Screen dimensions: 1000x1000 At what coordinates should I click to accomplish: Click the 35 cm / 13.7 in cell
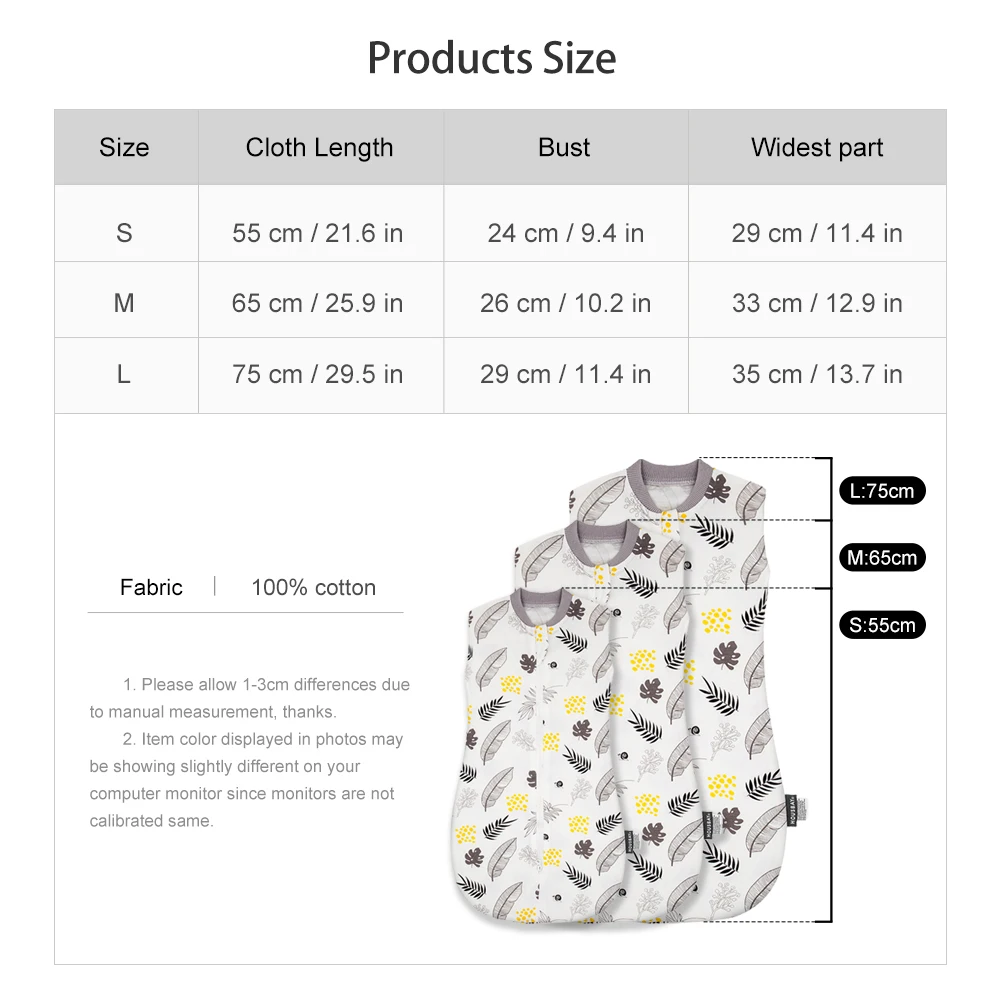coord(817,374)
